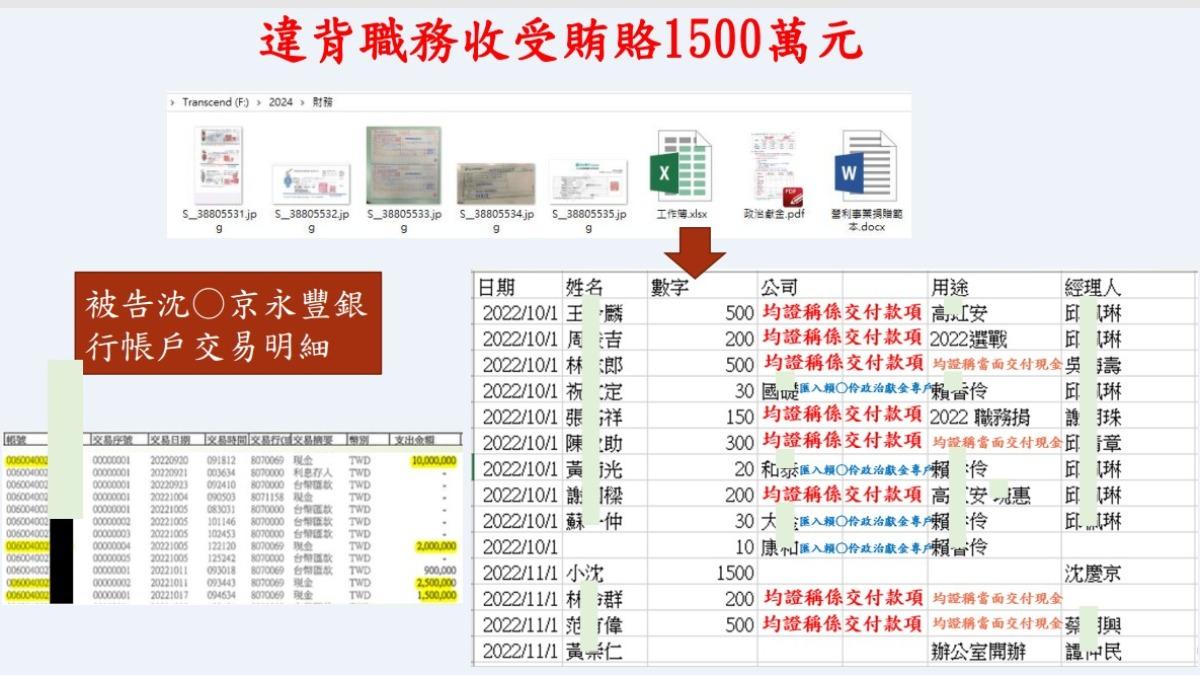The width and height of the screenshot is (1200, 675).
Task: Click 沈慶京 in the 經理人 column
Action: click(1094, 573)
